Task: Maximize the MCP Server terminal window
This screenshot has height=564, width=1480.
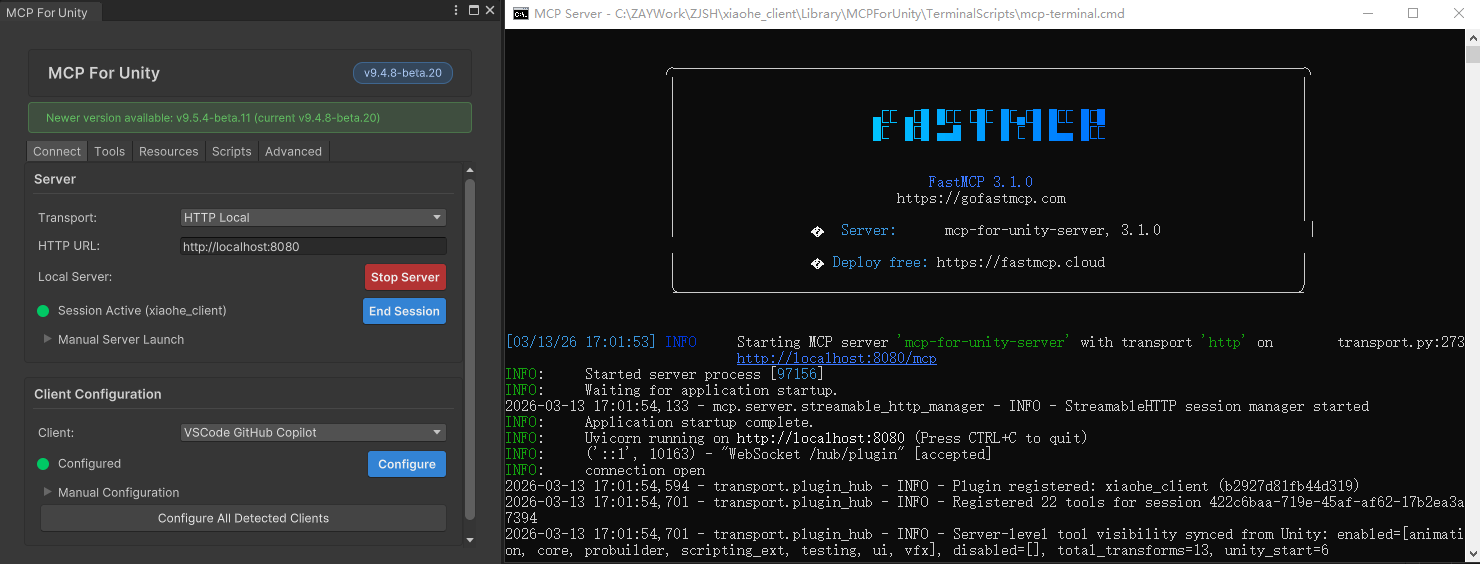Action: 1413,13
